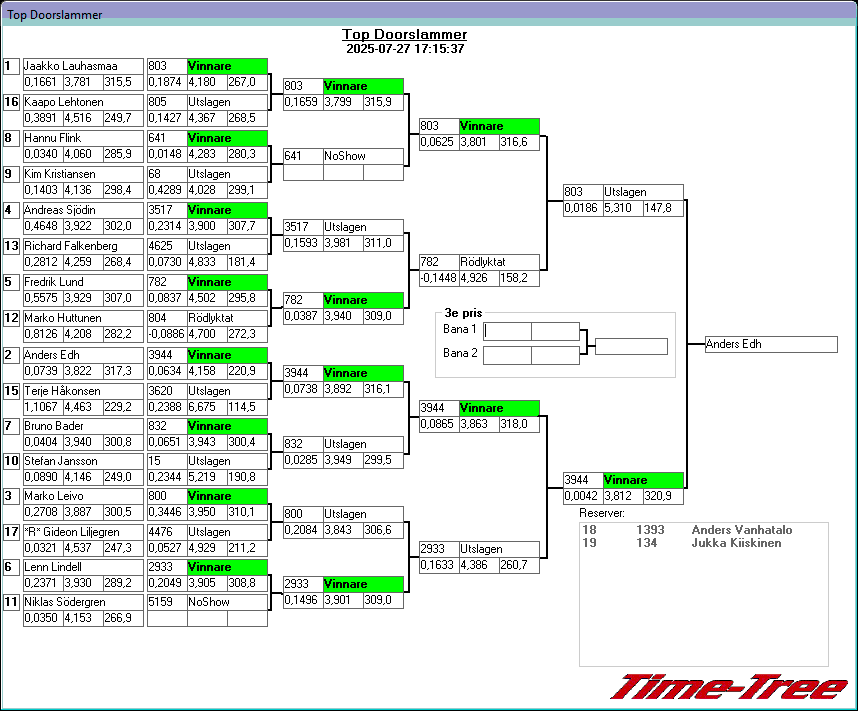Click the green Vinnare cell for car 641
This screenshot has height=711, width=858.
point(227,138)
